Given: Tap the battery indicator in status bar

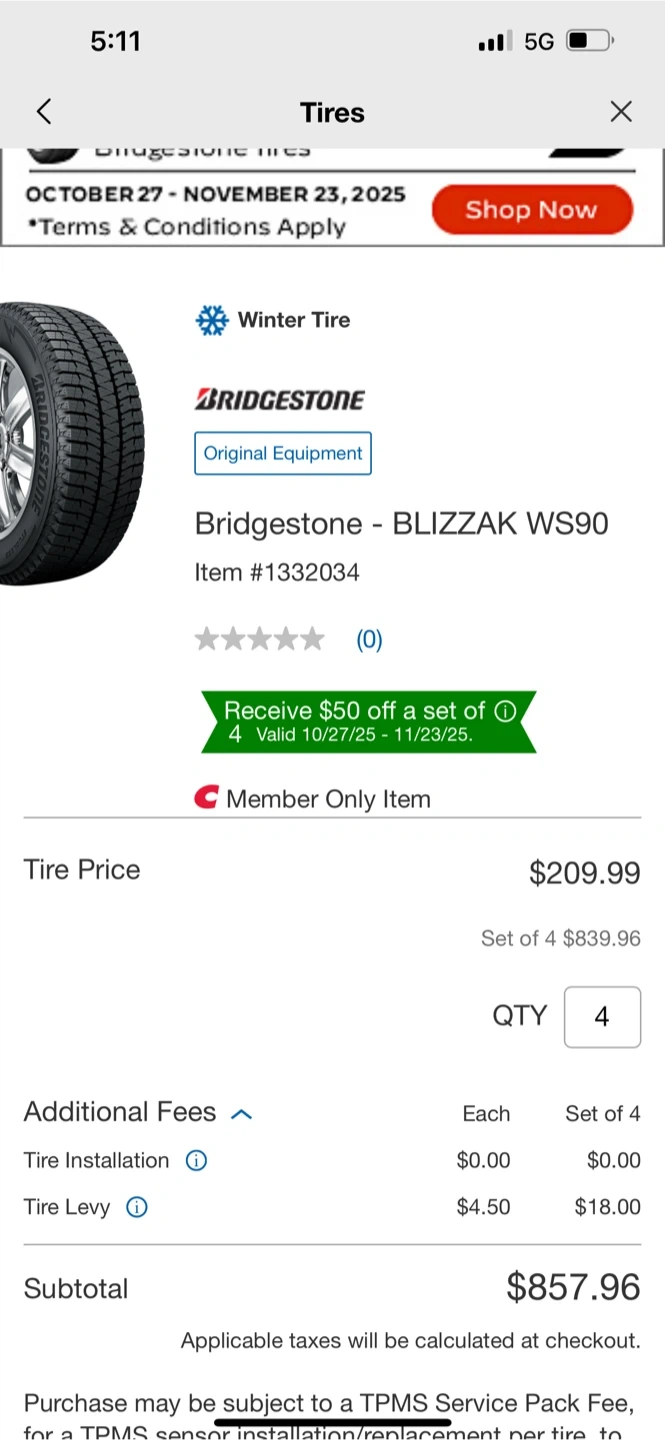Looking at the screenshot, I should (x=590, y=41).
